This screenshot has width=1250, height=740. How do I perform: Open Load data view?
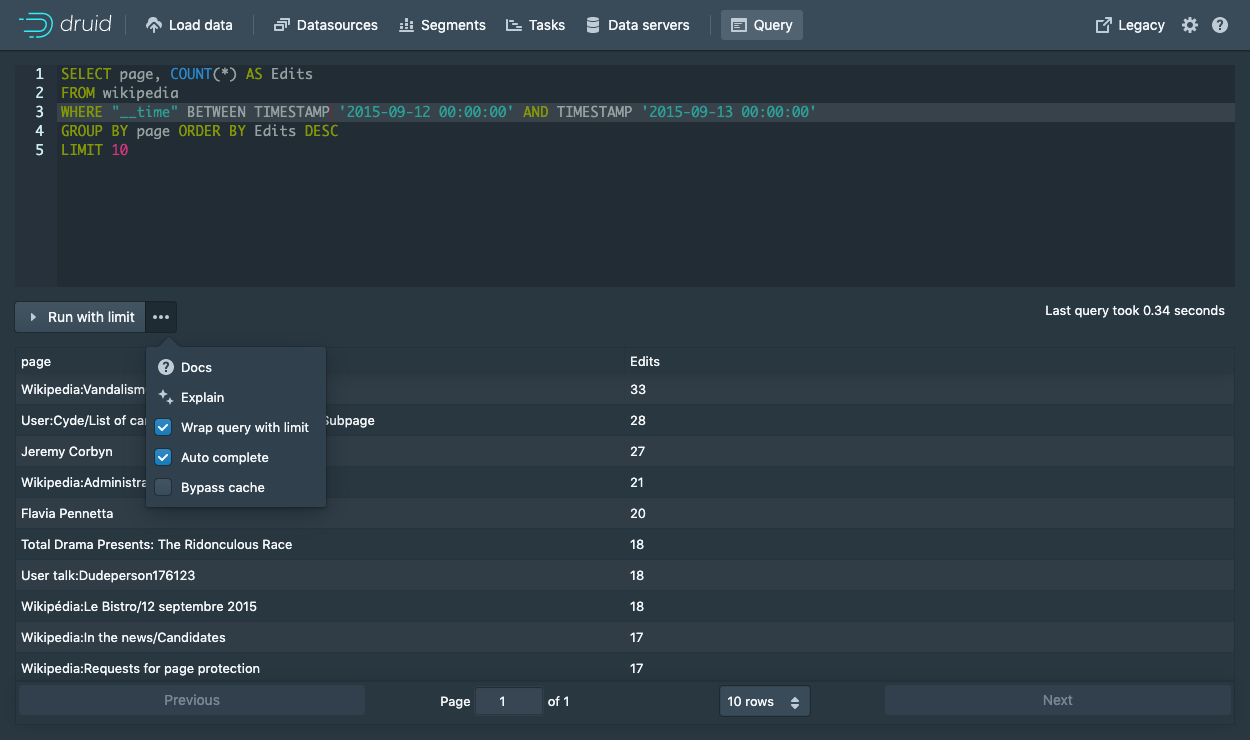pos(189,25)
